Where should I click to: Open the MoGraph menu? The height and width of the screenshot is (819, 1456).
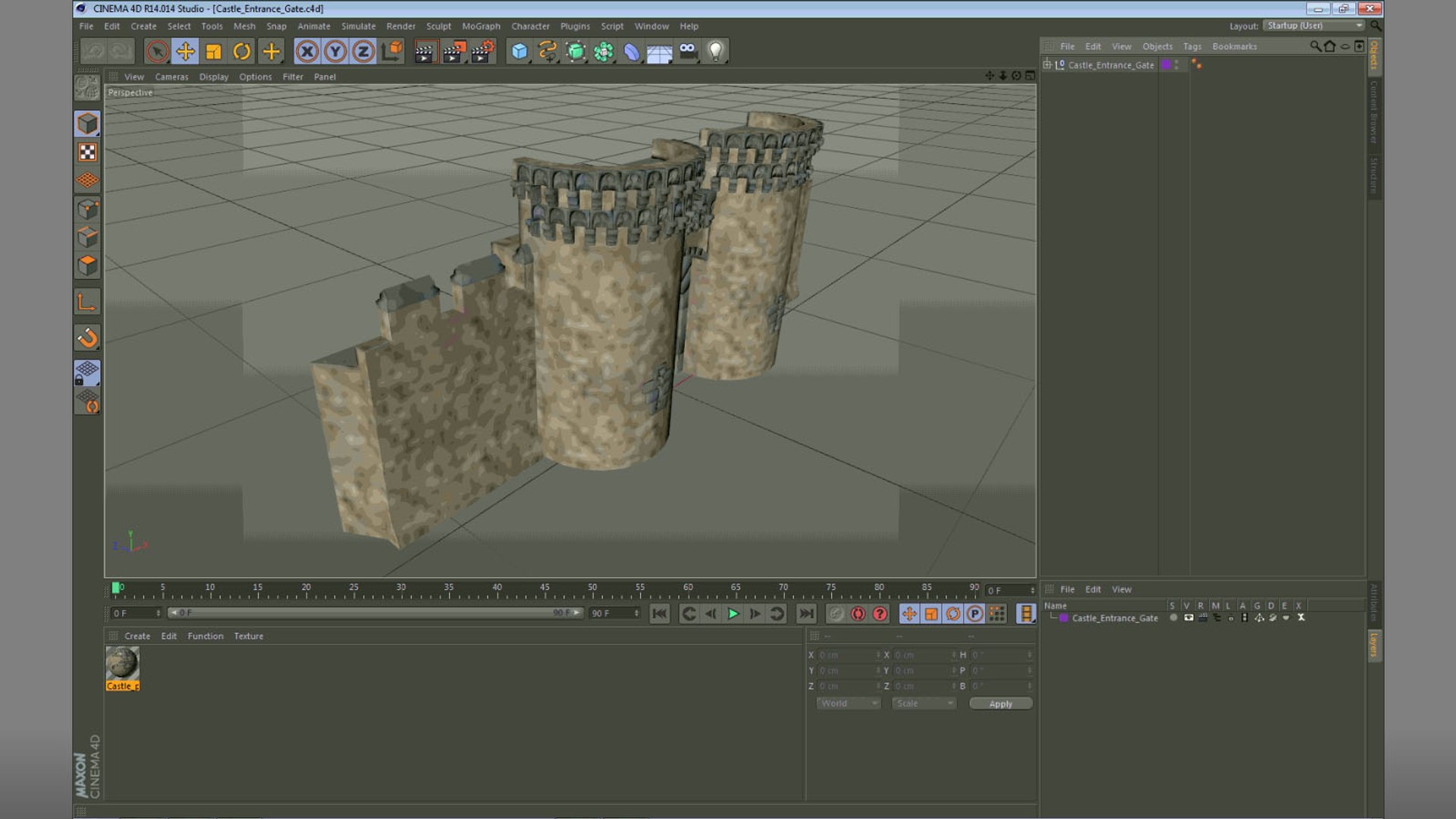481,26
